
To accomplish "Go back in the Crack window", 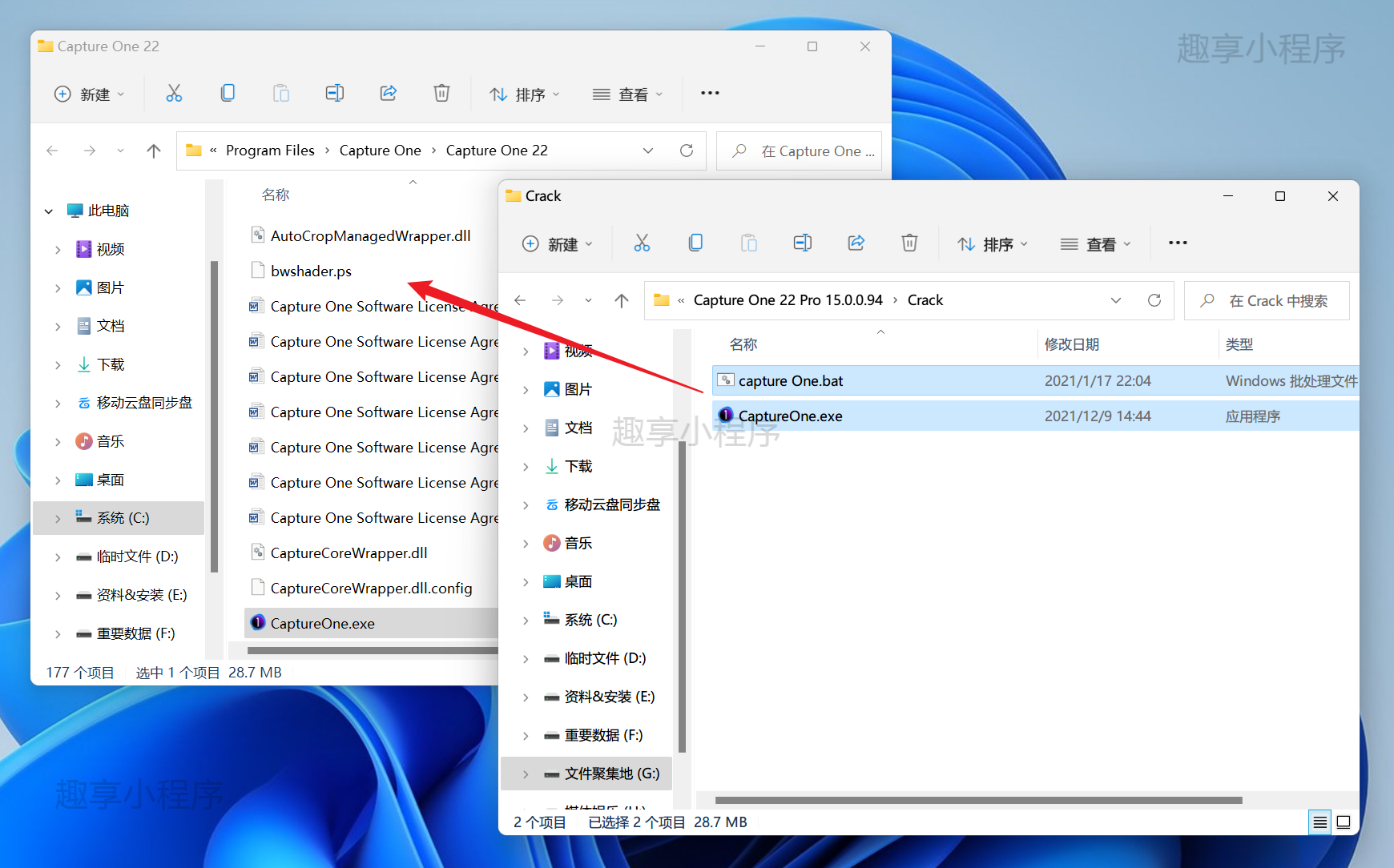I will pos(520,300).
